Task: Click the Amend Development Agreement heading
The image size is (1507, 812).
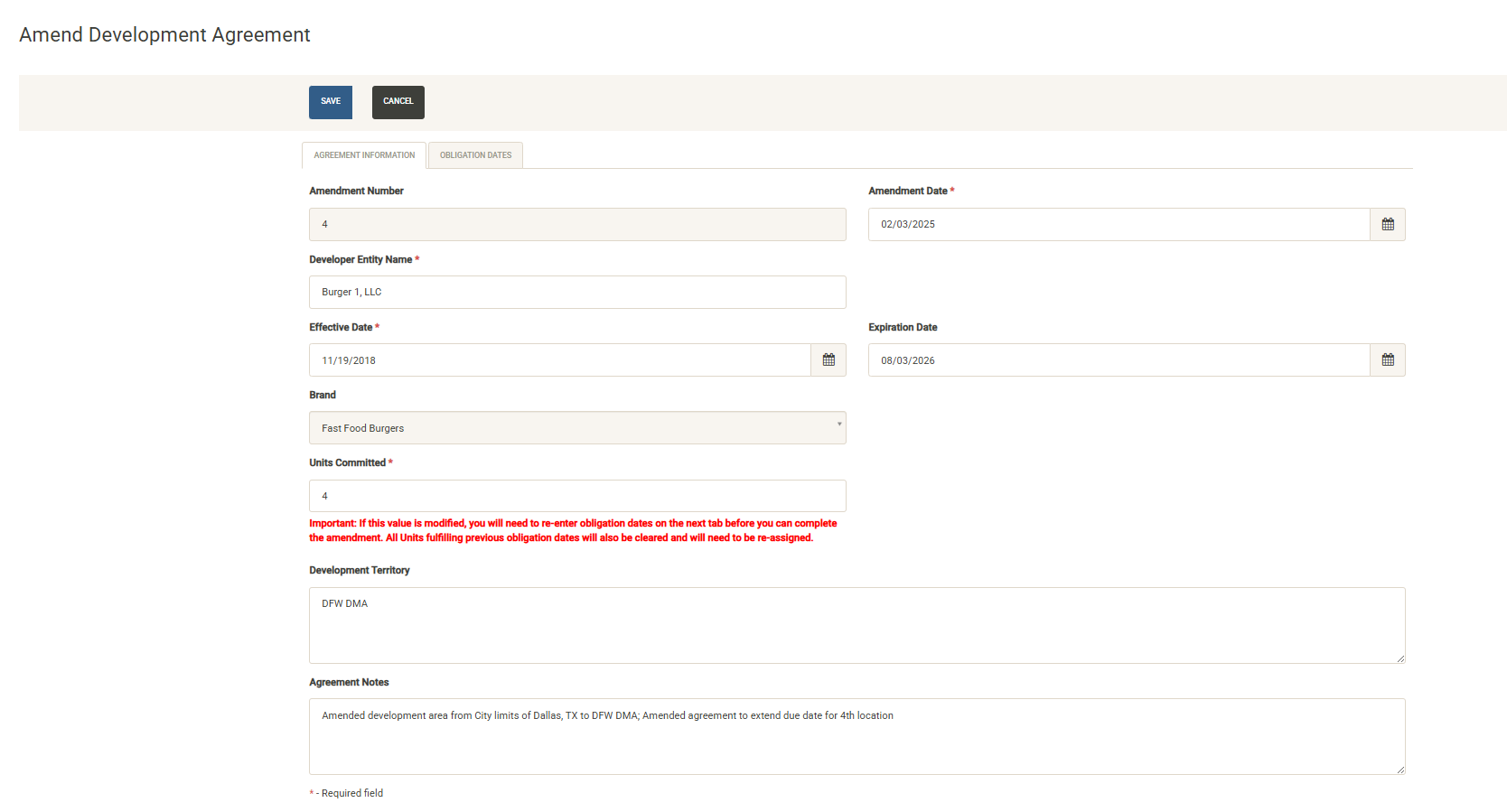Action: (164, 35)
